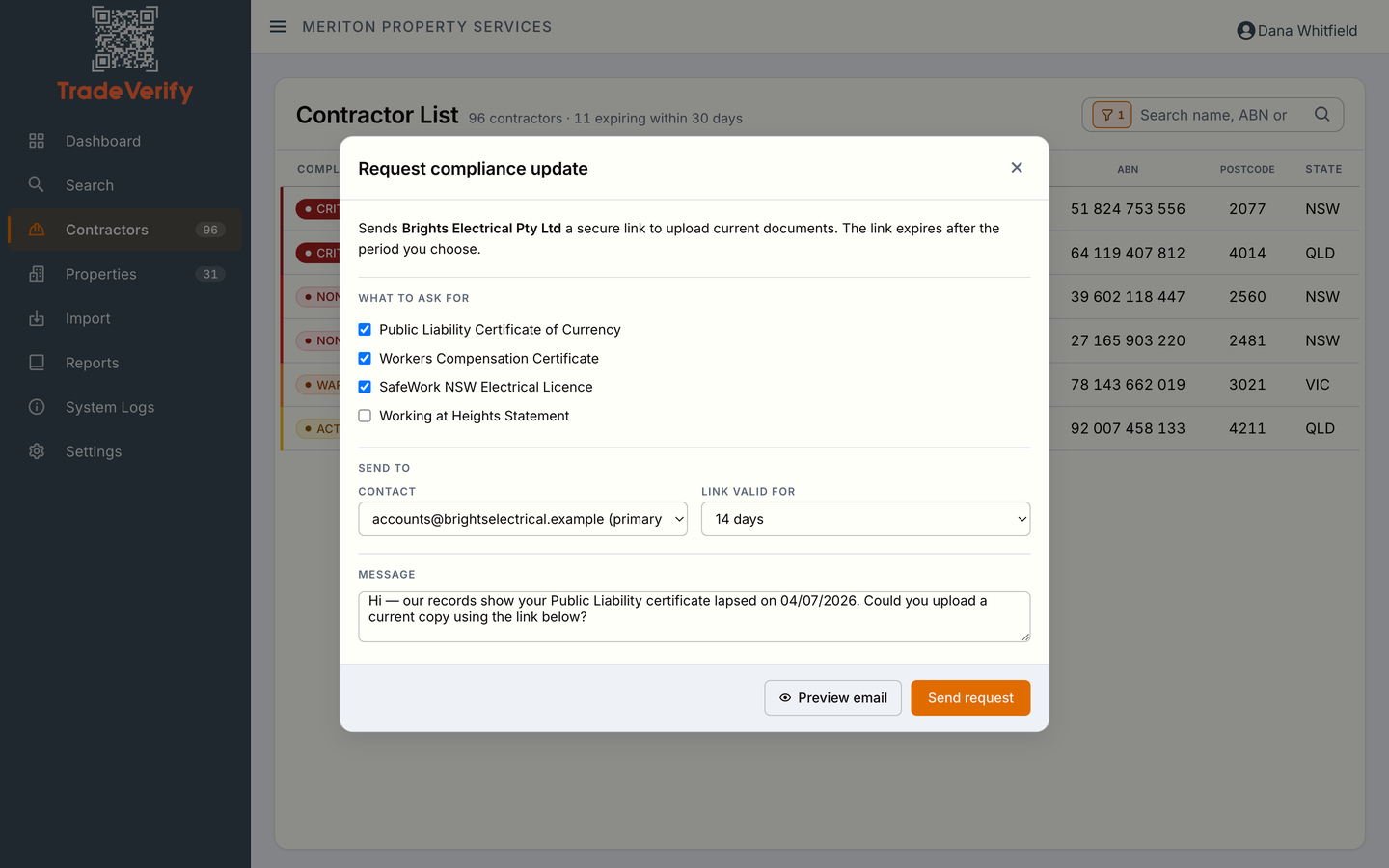Click the TradeVerify QR logo
The image size is (1389, 868).
[x=124, y=39]
